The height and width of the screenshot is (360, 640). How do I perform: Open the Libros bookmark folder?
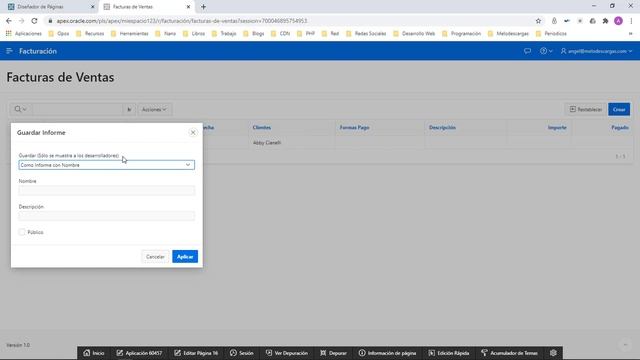point(194,34)
